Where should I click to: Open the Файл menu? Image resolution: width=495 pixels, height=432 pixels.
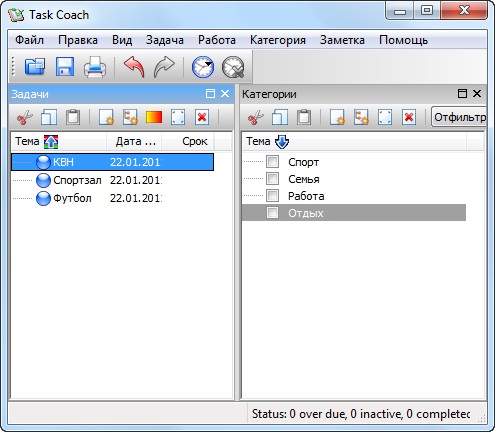point(29,40)
